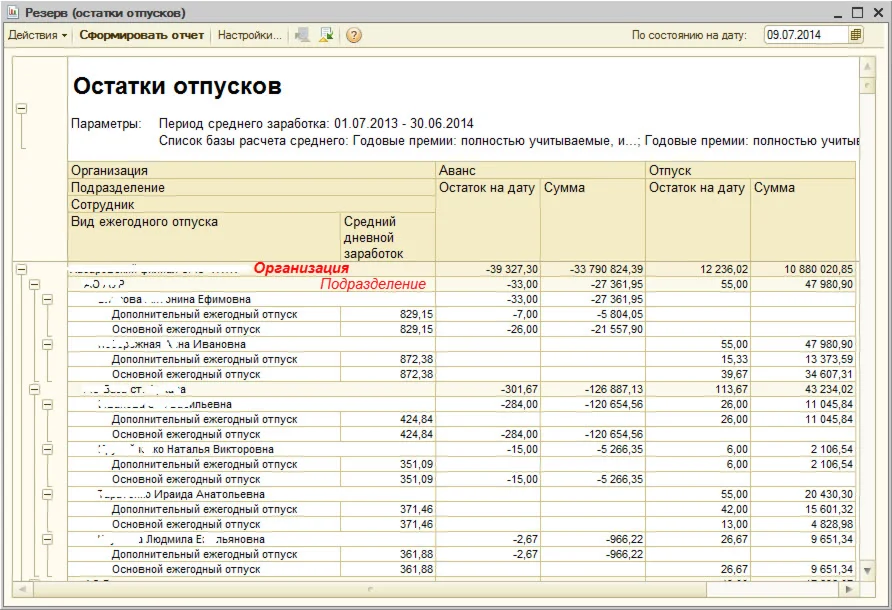Click the Сформировать отчет button
The width and height of the screenshot is (892, 610).
[x=142, y=35]
